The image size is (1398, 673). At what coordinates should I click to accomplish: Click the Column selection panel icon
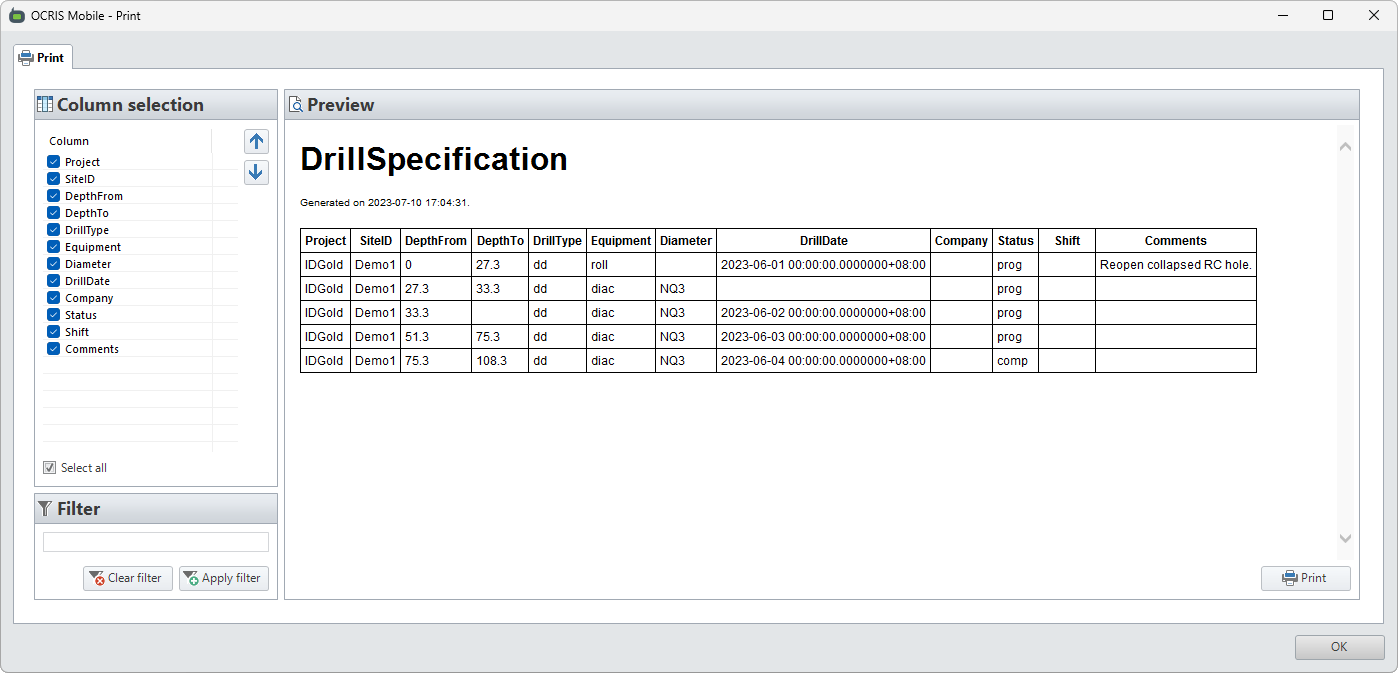[45, 105]
